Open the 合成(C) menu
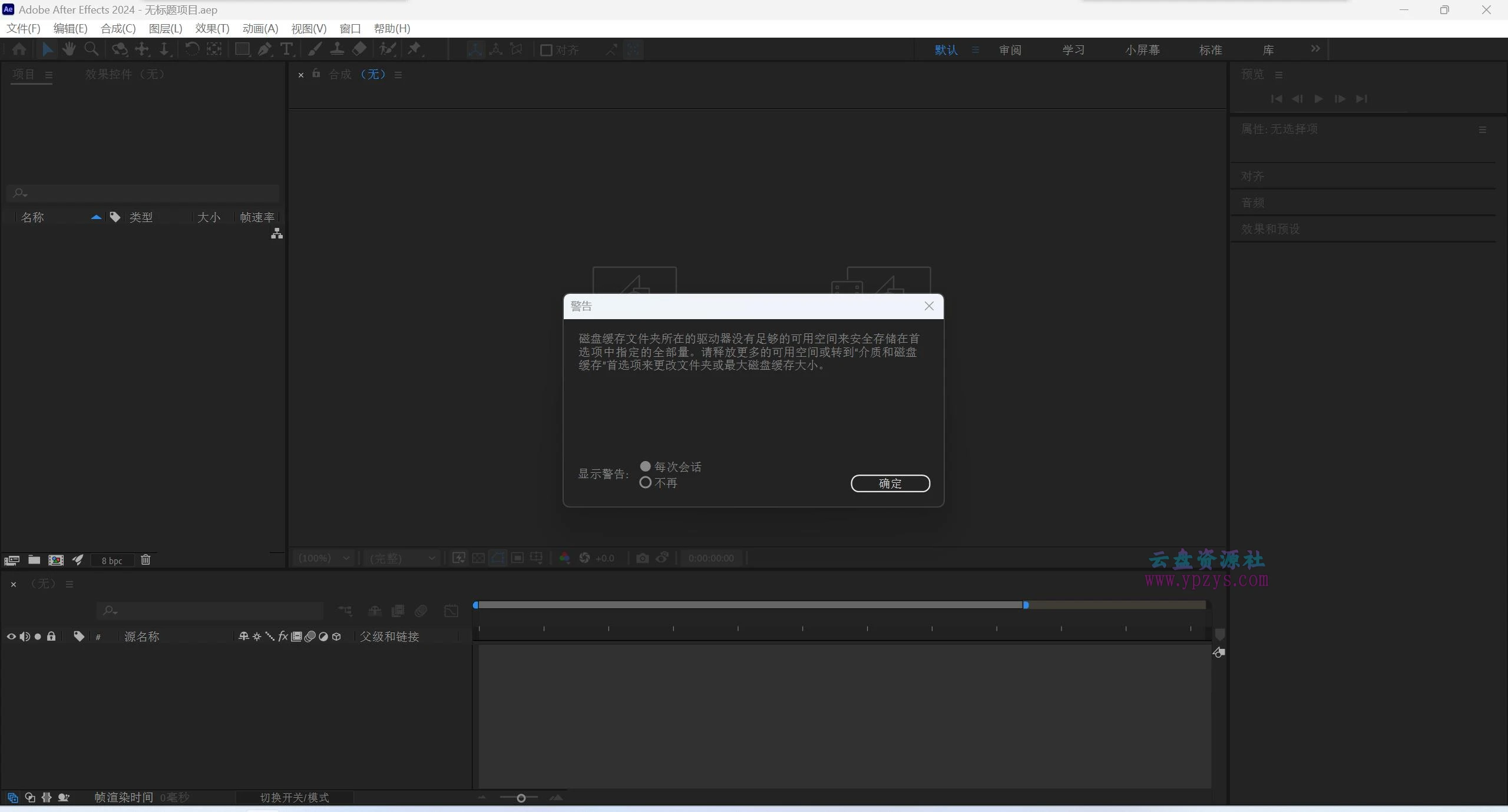1508x812 pixels. coord(118,28)
